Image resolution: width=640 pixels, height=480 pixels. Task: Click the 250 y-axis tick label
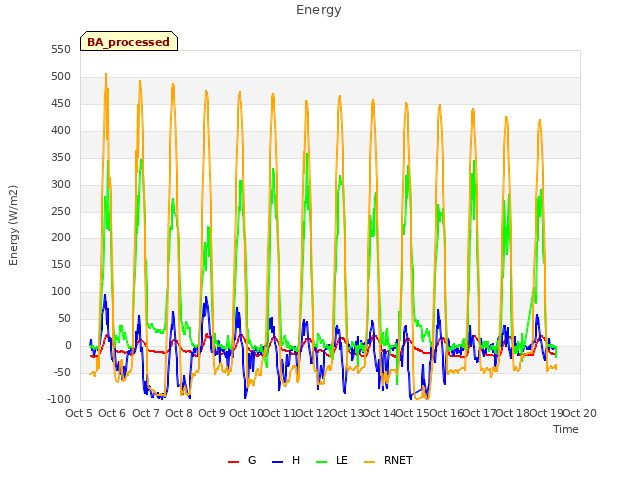pyautogui.click(x=61, y=211)
